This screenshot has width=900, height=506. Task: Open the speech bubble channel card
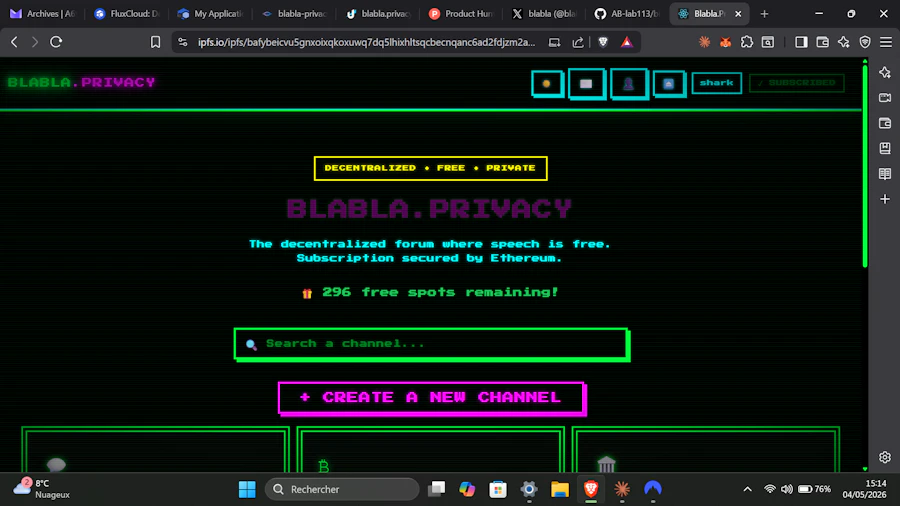[155, 450]
